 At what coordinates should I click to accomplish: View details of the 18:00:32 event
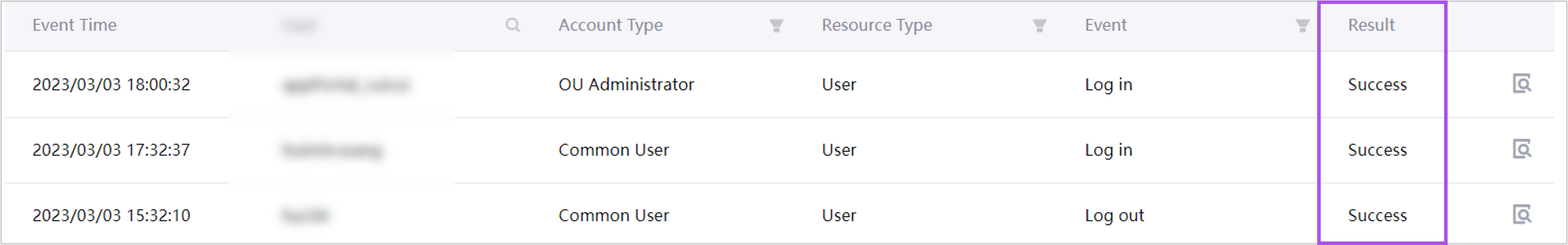(1522, 83)
